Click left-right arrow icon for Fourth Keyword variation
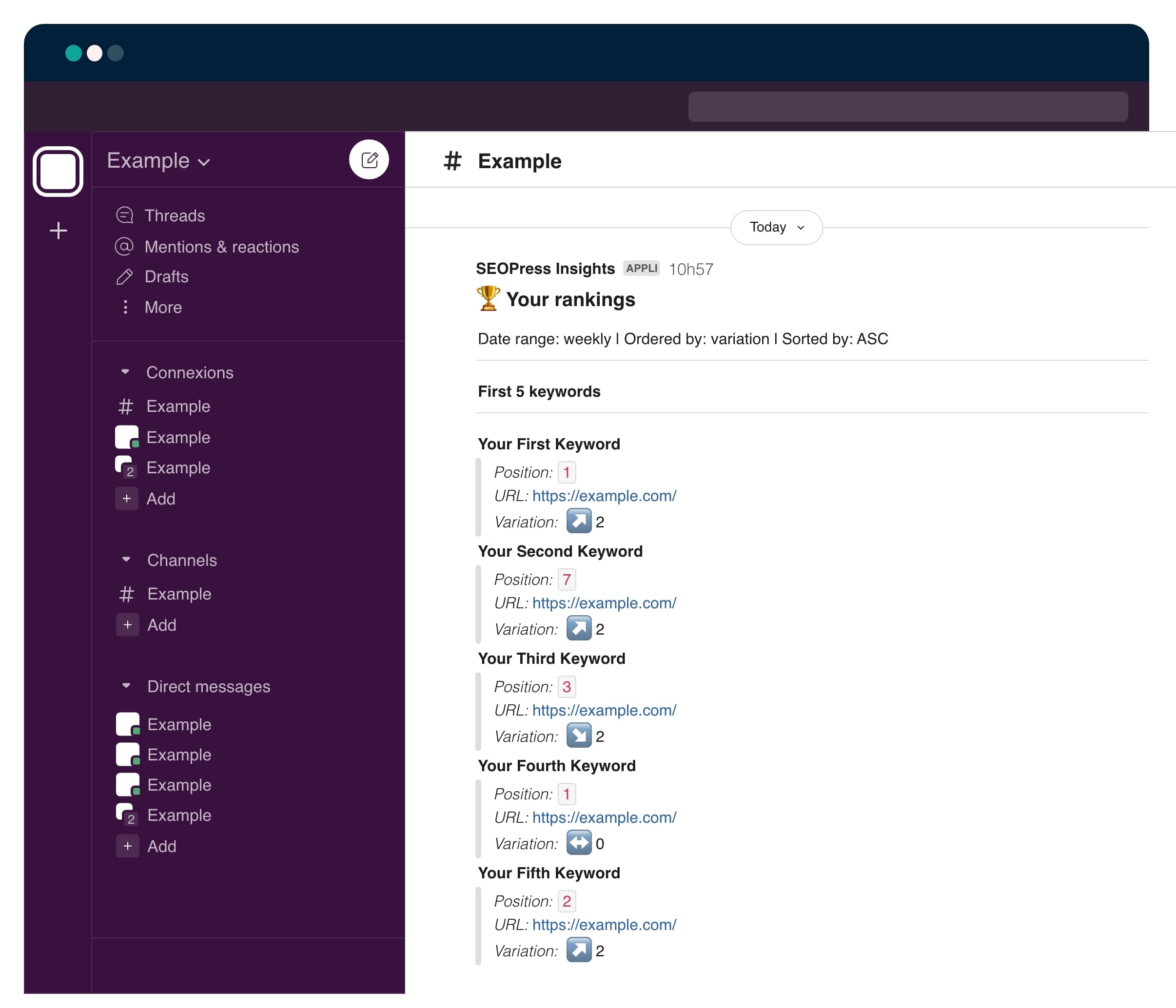1176x1008 pixels. pyautogui.click(x=579, y=843)
